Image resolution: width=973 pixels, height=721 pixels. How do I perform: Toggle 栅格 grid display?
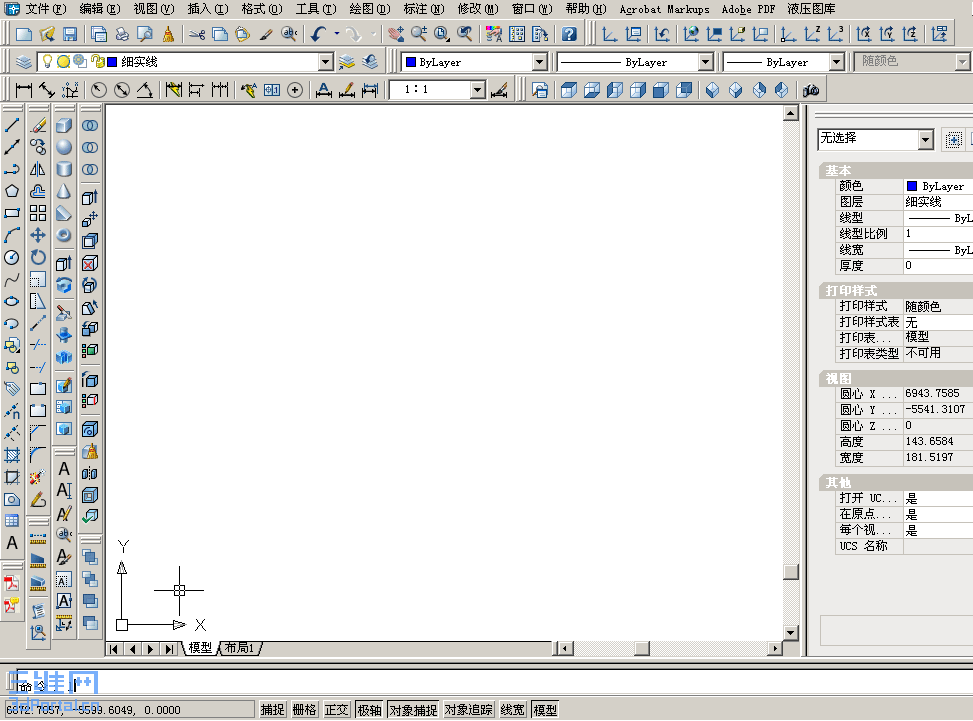[305, 709]
